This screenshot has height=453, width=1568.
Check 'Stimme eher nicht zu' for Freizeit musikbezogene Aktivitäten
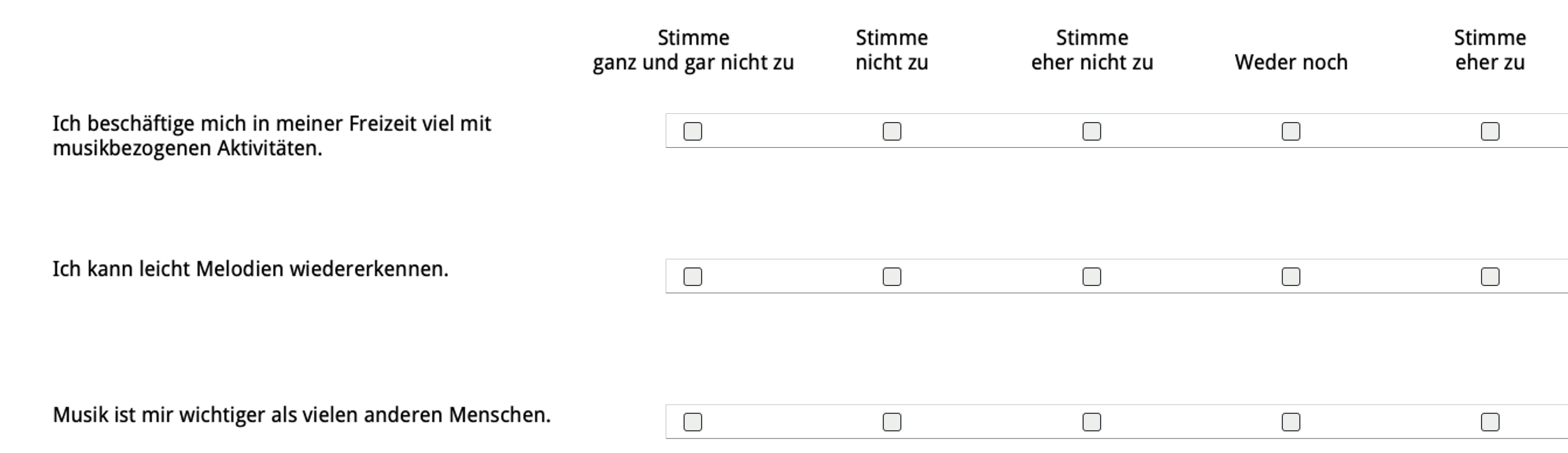(x=1091, y=131)
